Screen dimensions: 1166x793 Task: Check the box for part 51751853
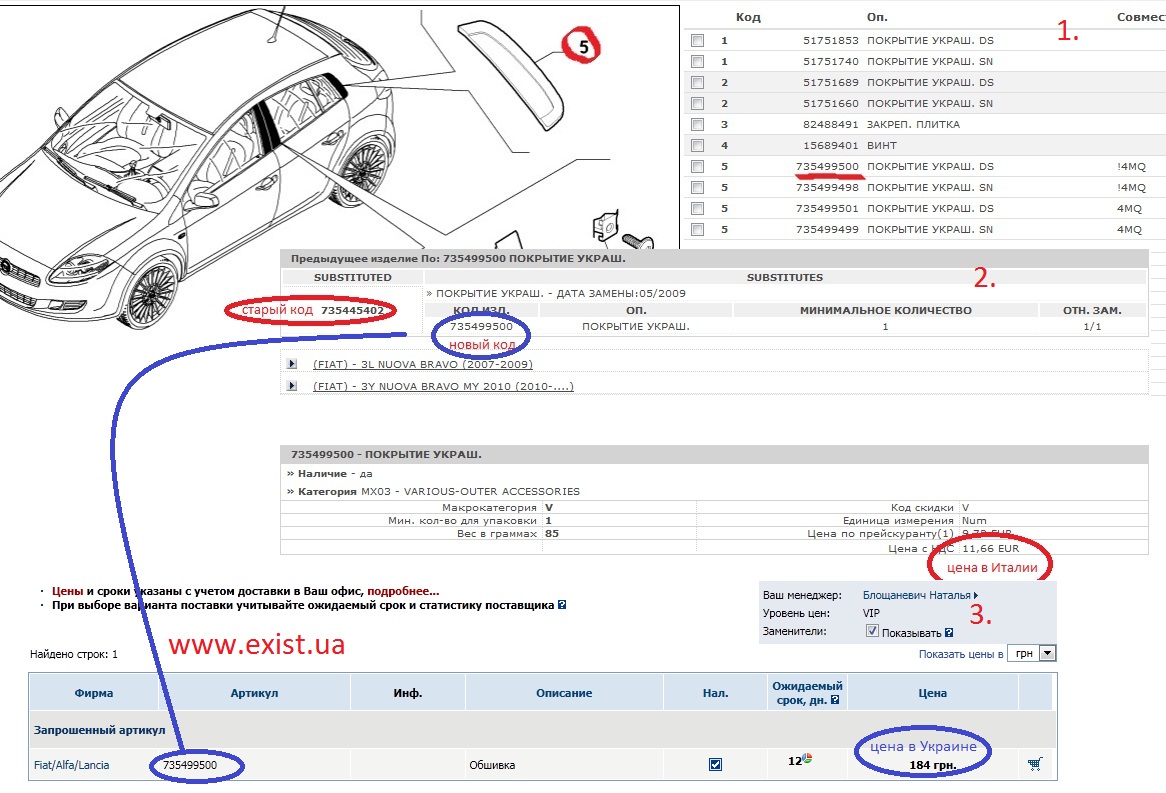pos(697,41)
